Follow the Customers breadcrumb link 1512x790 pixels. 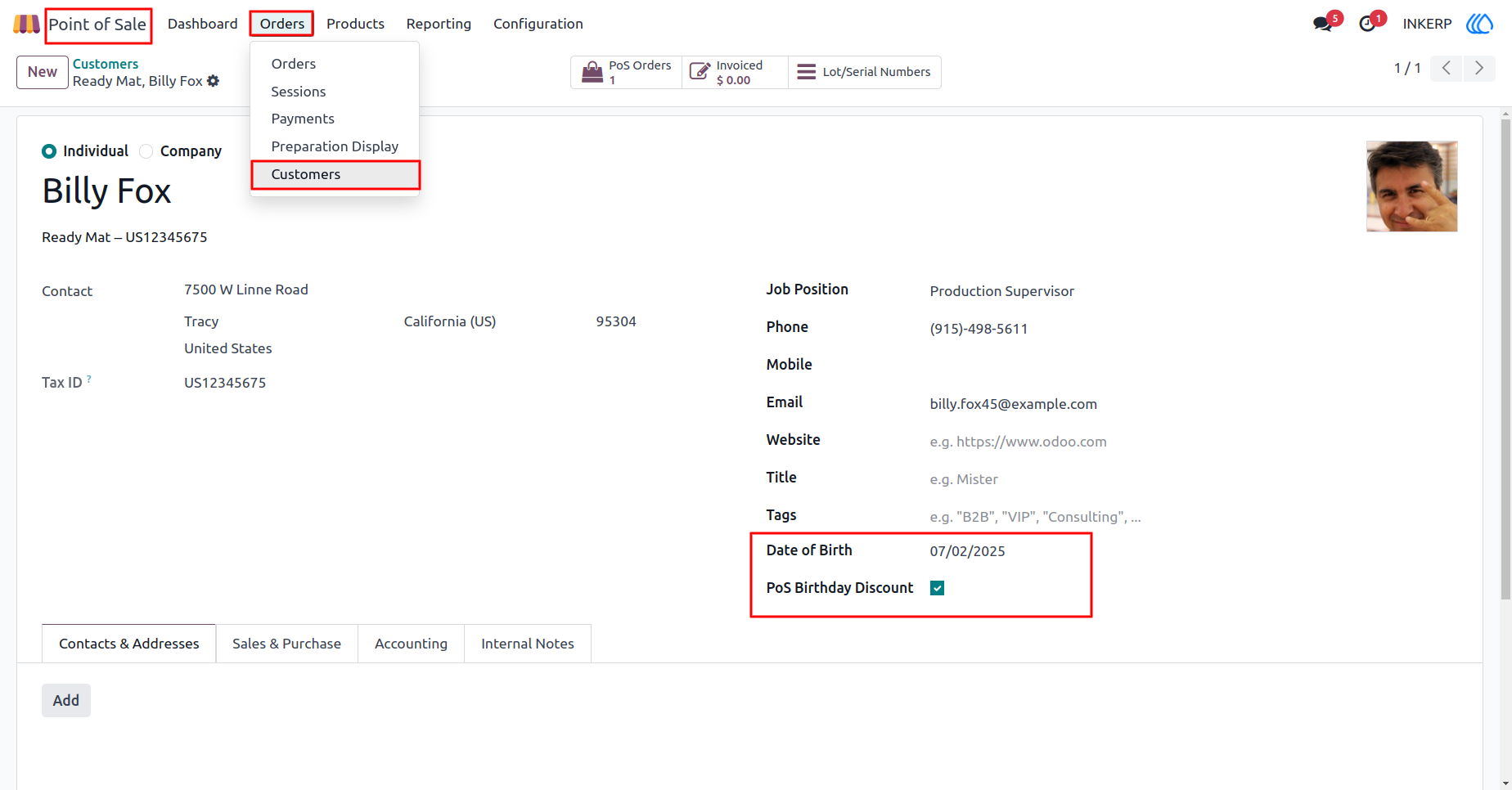coord(106,64)
